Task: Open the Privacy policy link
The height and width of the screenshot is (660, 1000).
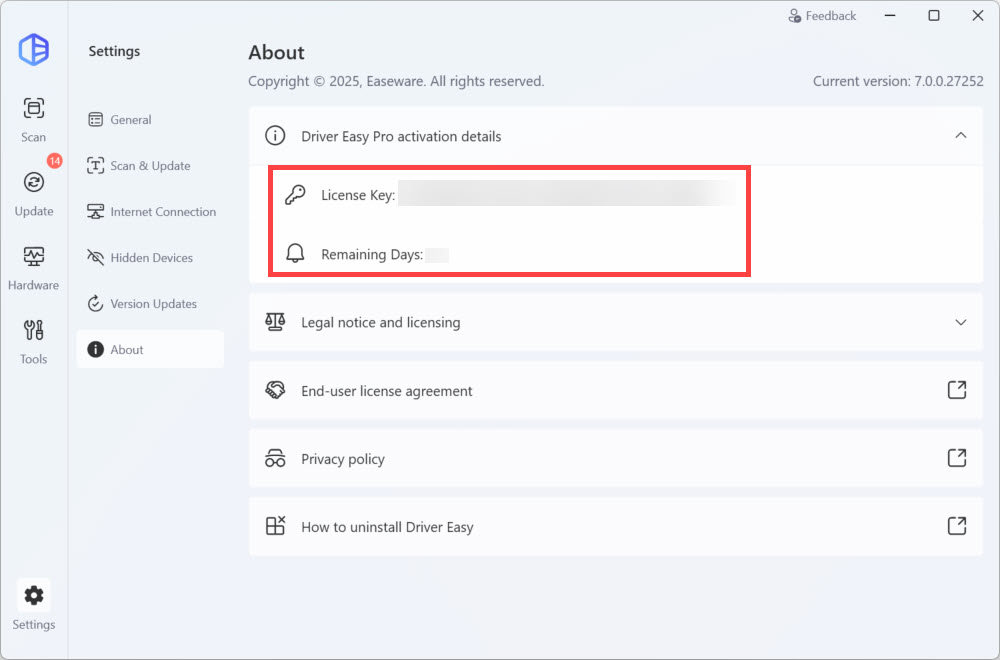Action: coord(615,458)
